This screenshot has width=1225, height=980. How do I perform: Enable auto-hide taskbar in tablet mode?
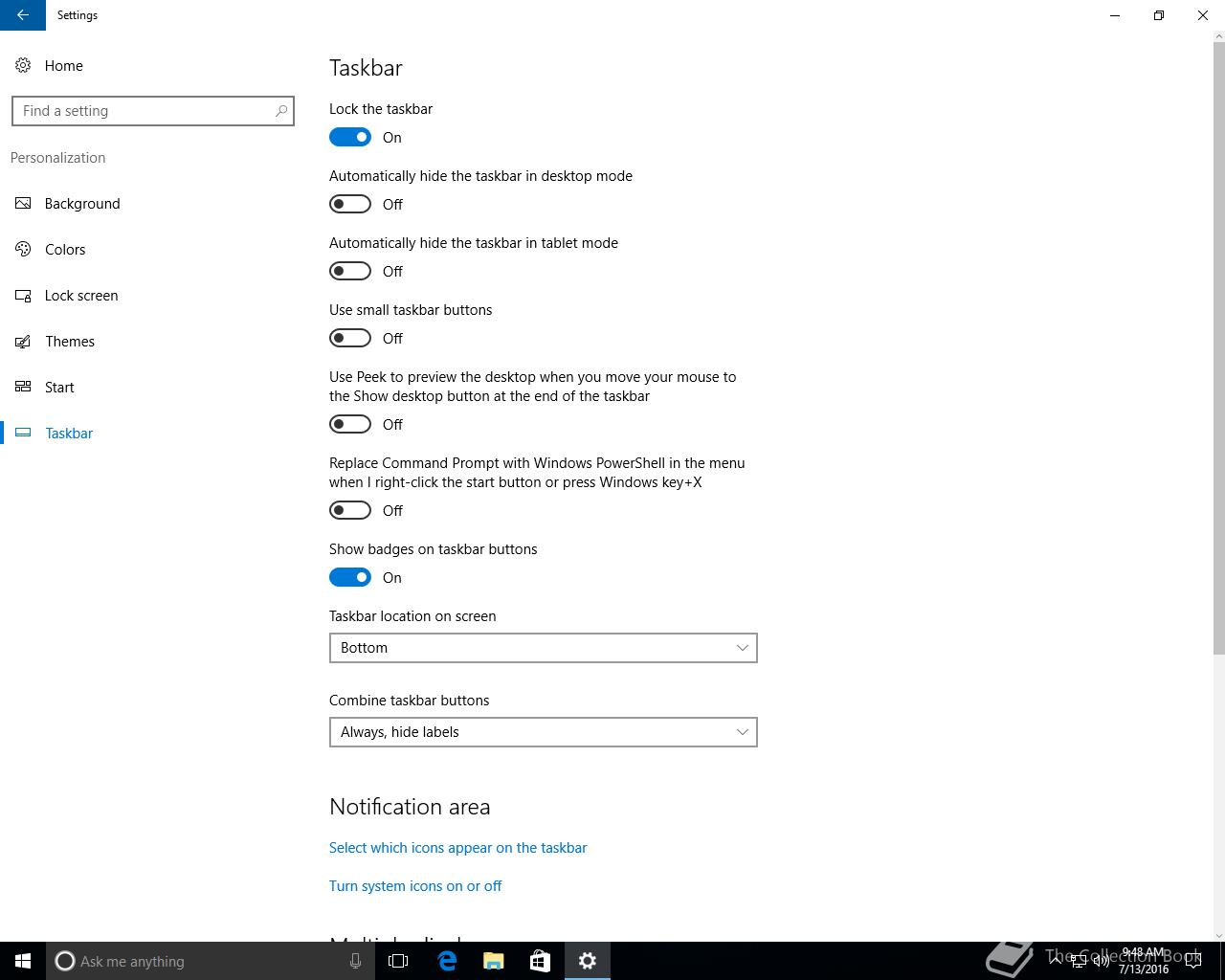coord(350,271)
